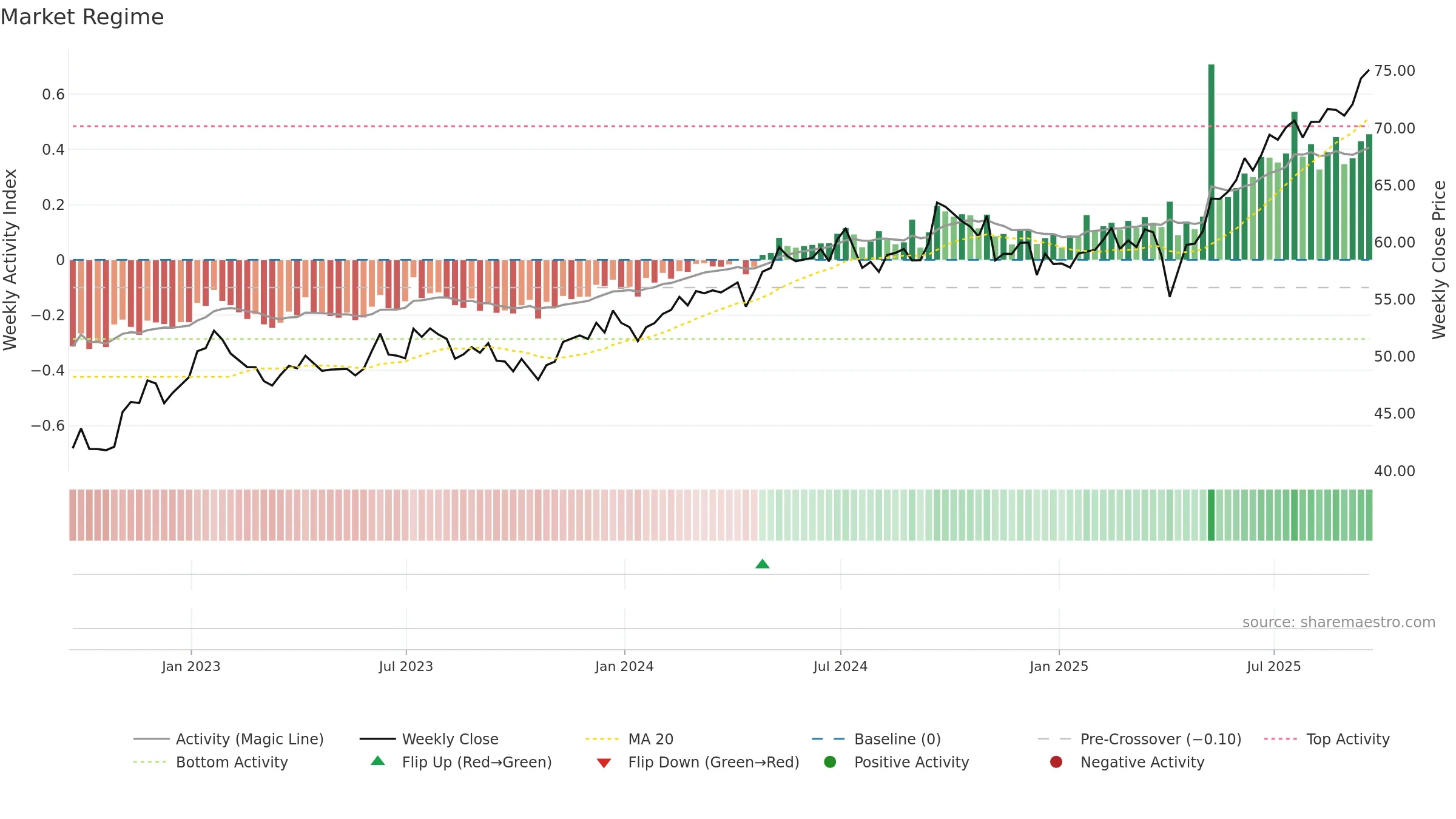Click the source: sharemaestro.com text

pyautogui.click(x=1339, y=622)
